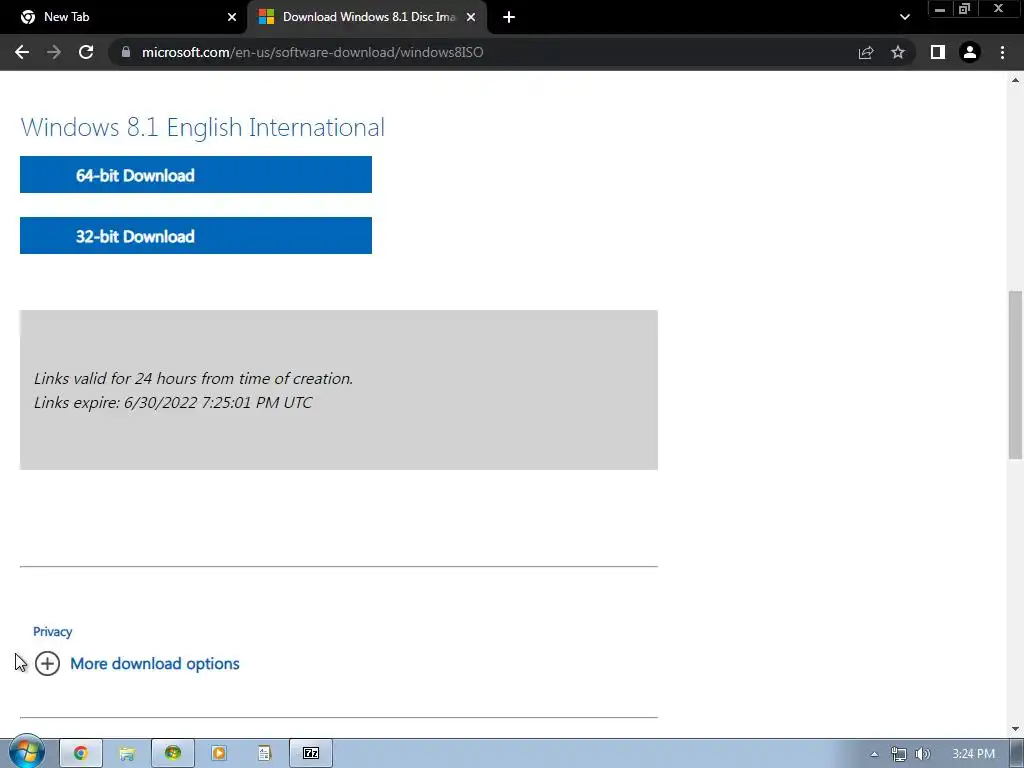Click the green globe browser taskbar icon
This screenshot has height=768, width=1024.
tap(173, 753)
